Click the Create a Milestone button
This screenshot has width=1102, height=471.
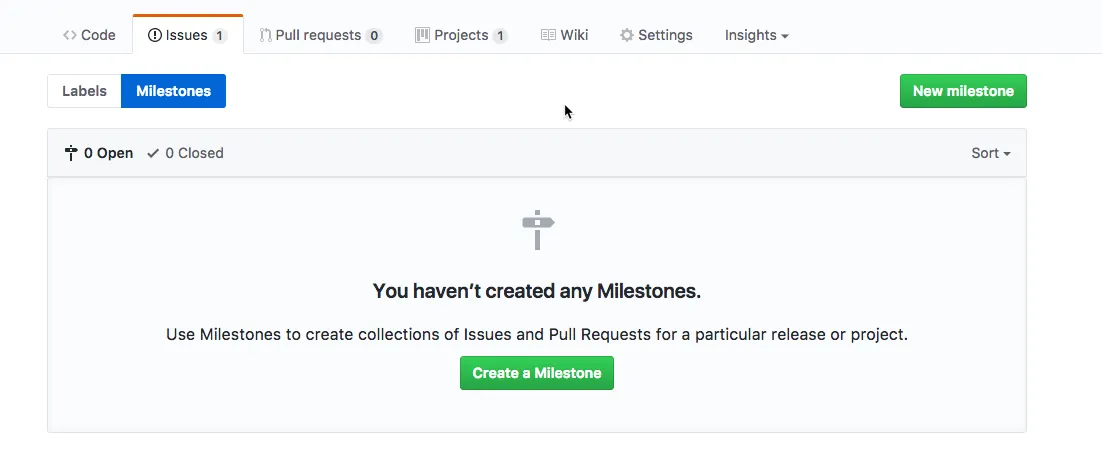[537, 373]
